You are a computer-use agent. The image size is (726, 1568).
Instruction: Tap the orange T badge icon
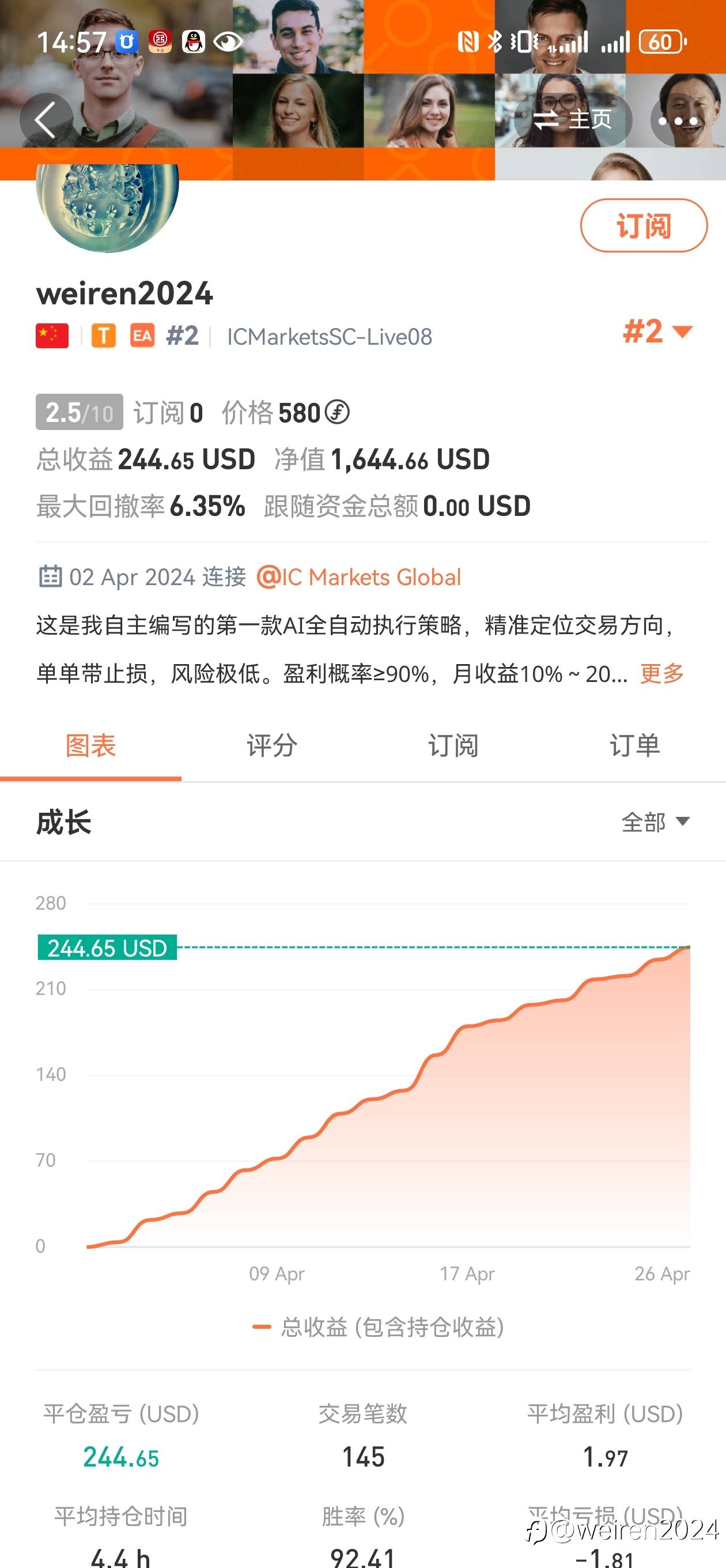(104, 336)
